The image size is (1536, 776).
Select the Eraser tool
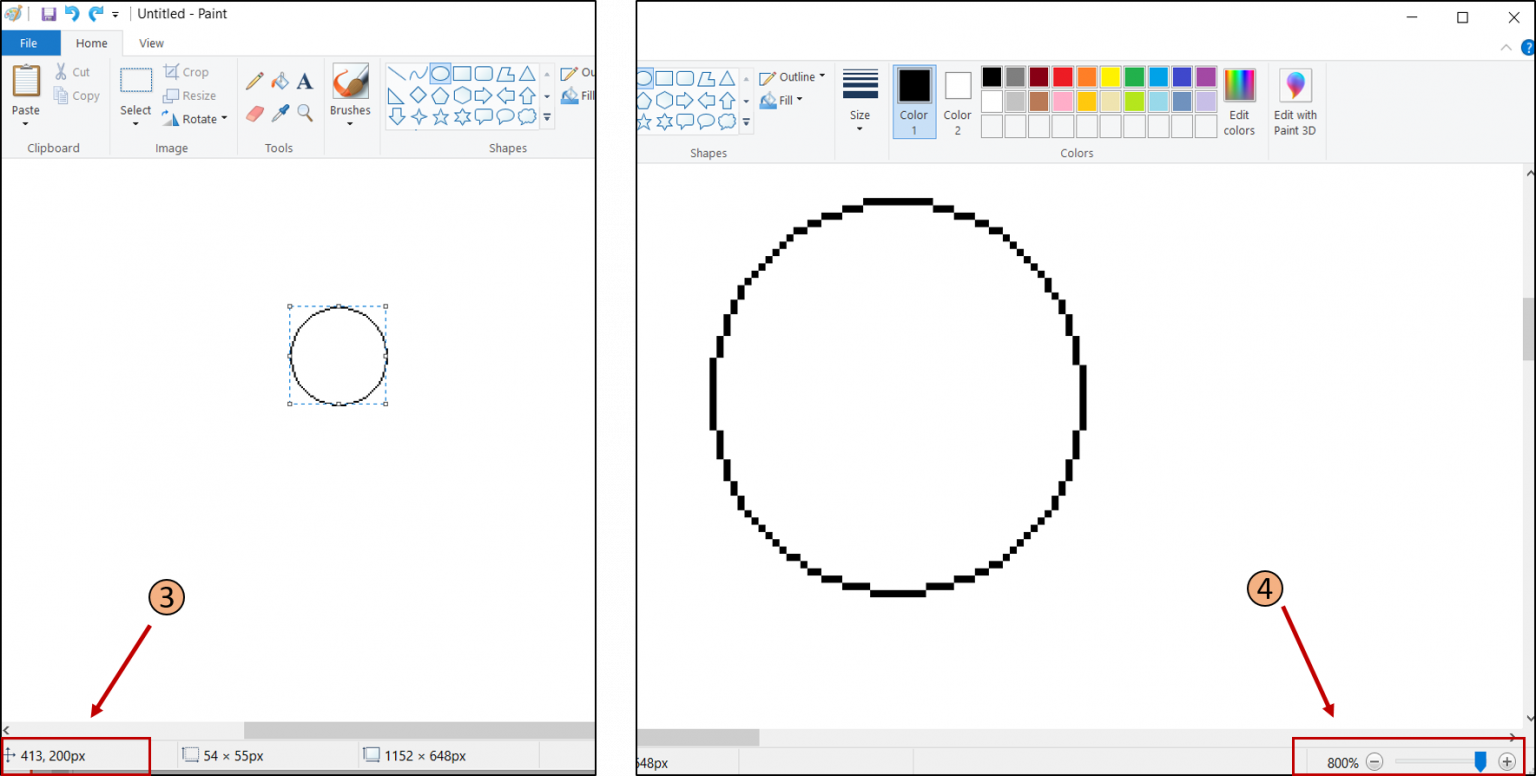point(255,113)
